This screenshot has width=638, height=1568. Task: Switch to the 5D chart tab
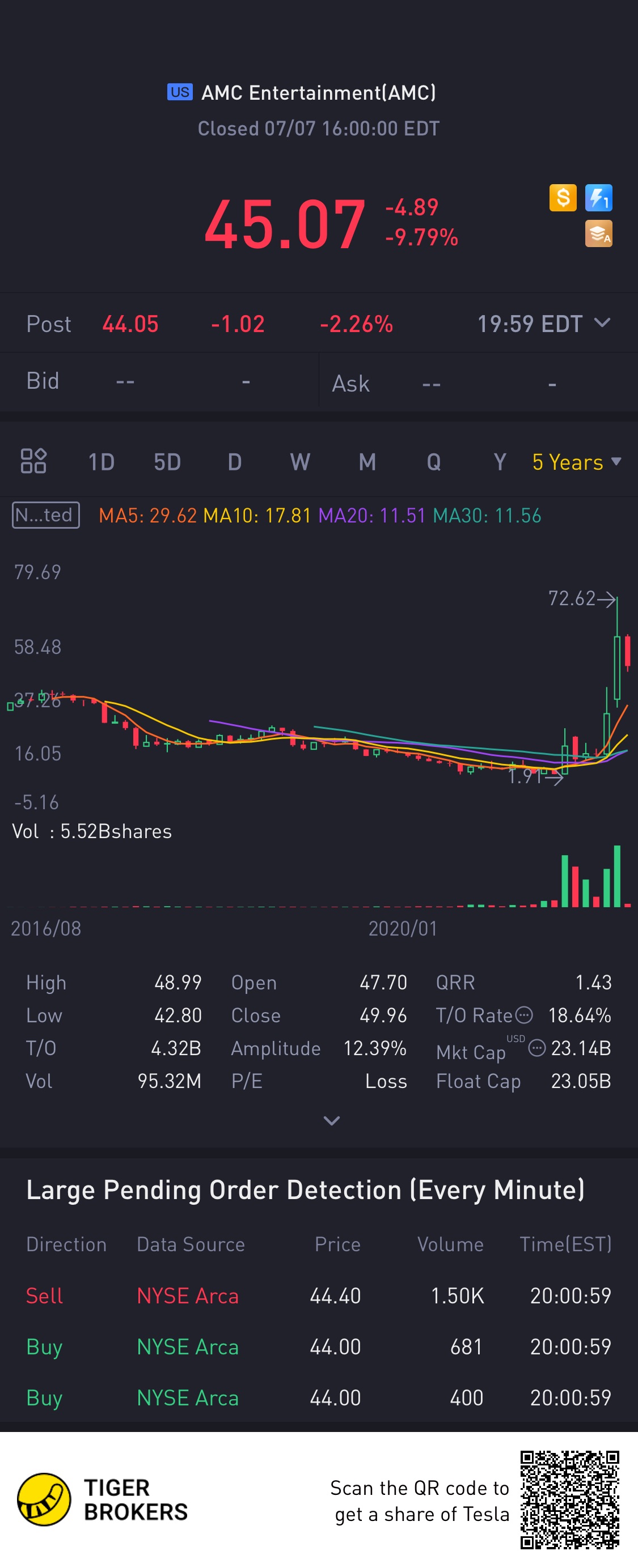point(167,462)
